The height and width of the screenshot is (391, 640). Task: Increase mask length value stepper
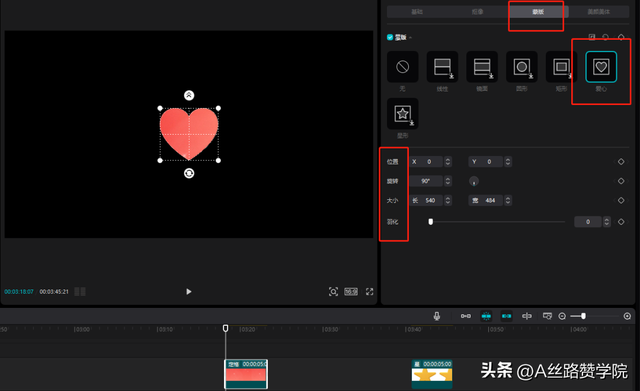[x=448, y=198]
